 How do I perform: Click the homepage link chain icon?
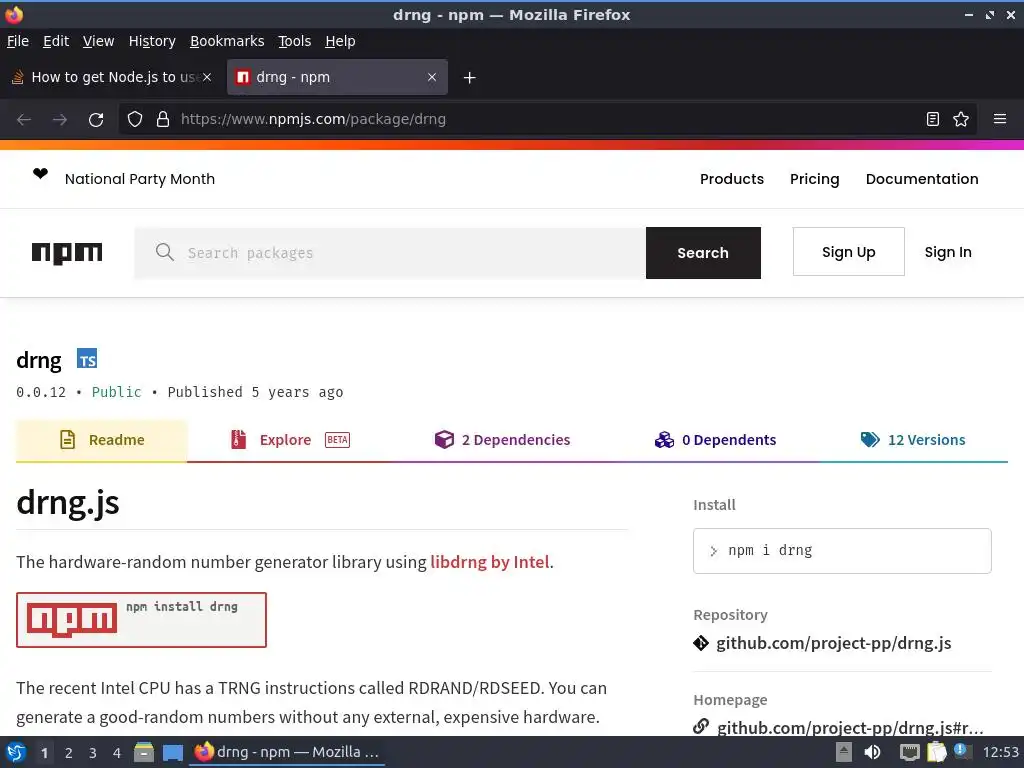701,726
